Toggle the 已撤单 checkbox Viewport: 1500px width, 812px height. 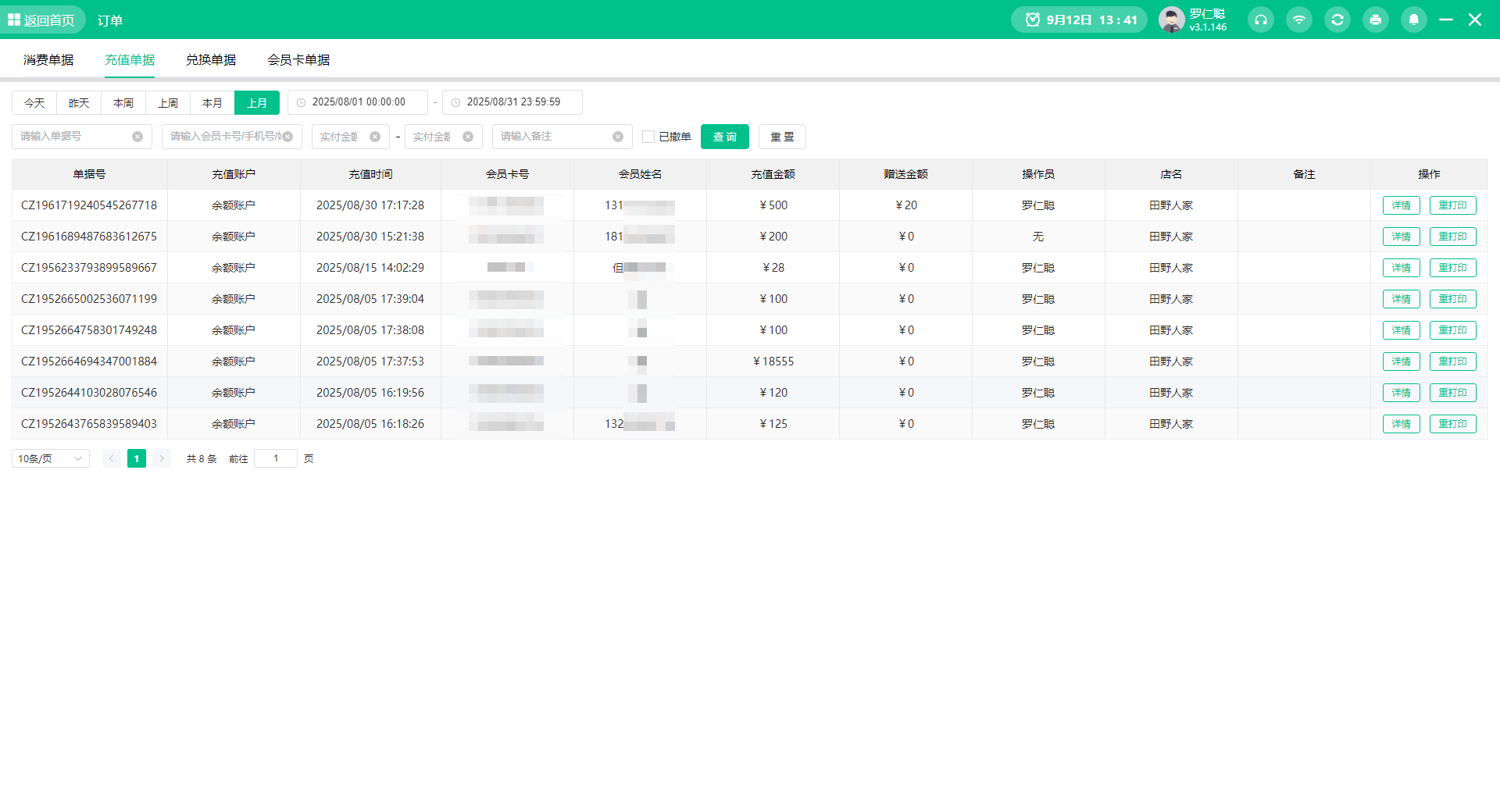(648, 137)
